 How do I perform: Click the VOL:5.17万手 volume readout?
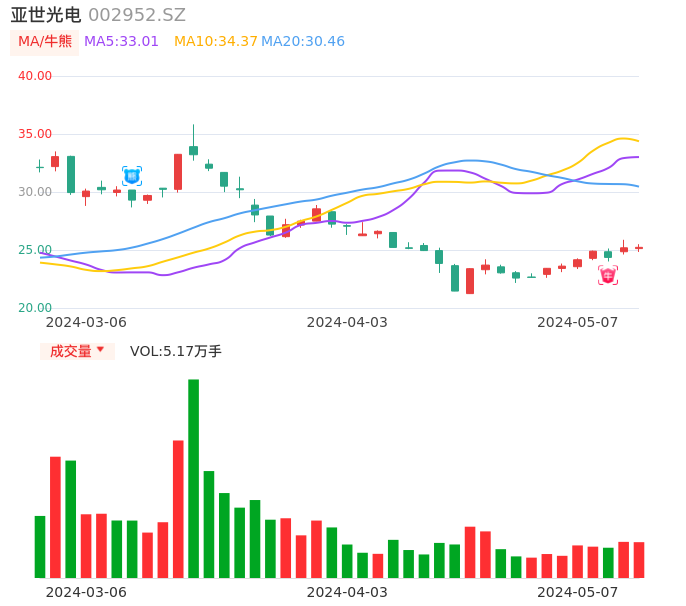click(x=176, y=351)
